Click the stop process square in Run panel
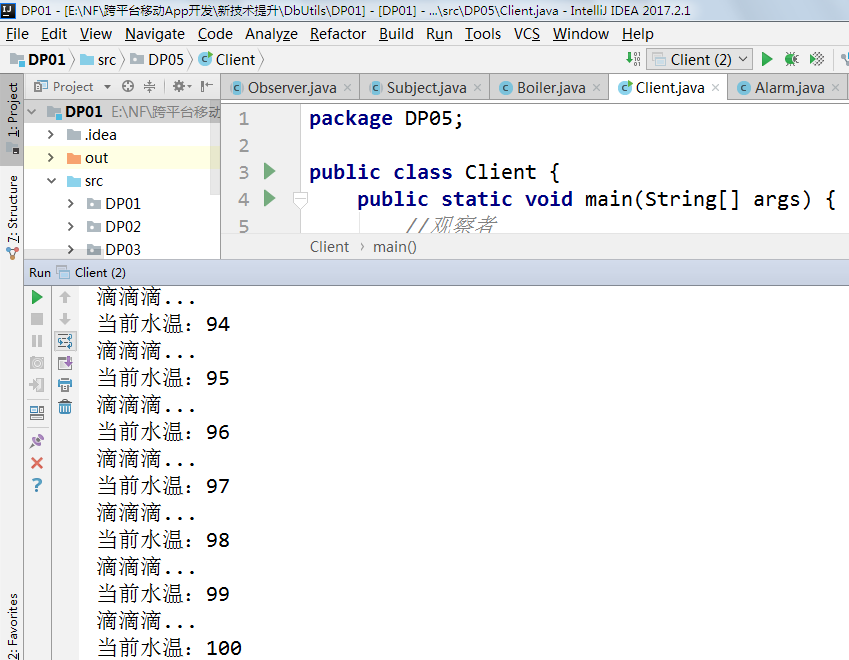 [37, 319]
